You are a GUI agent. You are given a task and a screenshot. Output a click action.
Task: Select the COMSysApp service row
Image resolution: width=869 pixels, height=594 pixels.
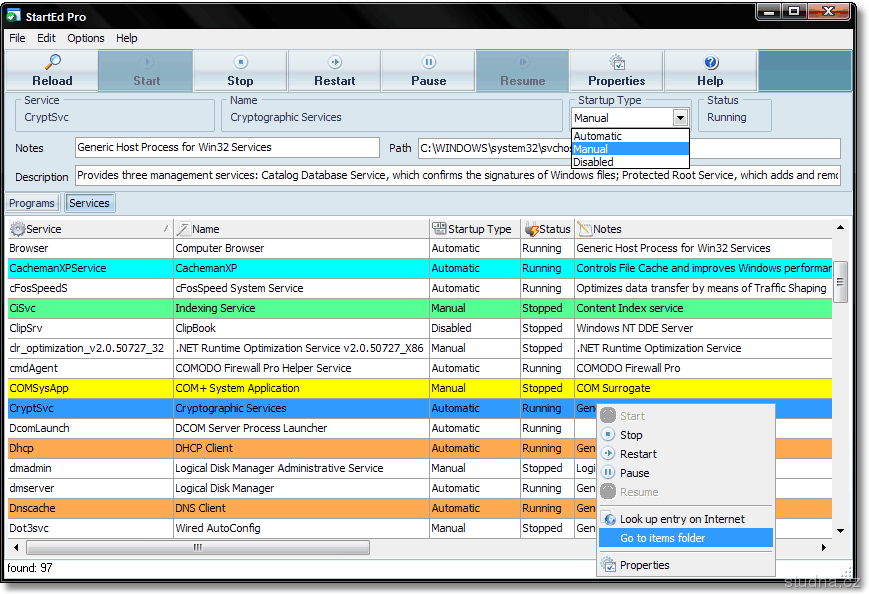coord(90,388)
